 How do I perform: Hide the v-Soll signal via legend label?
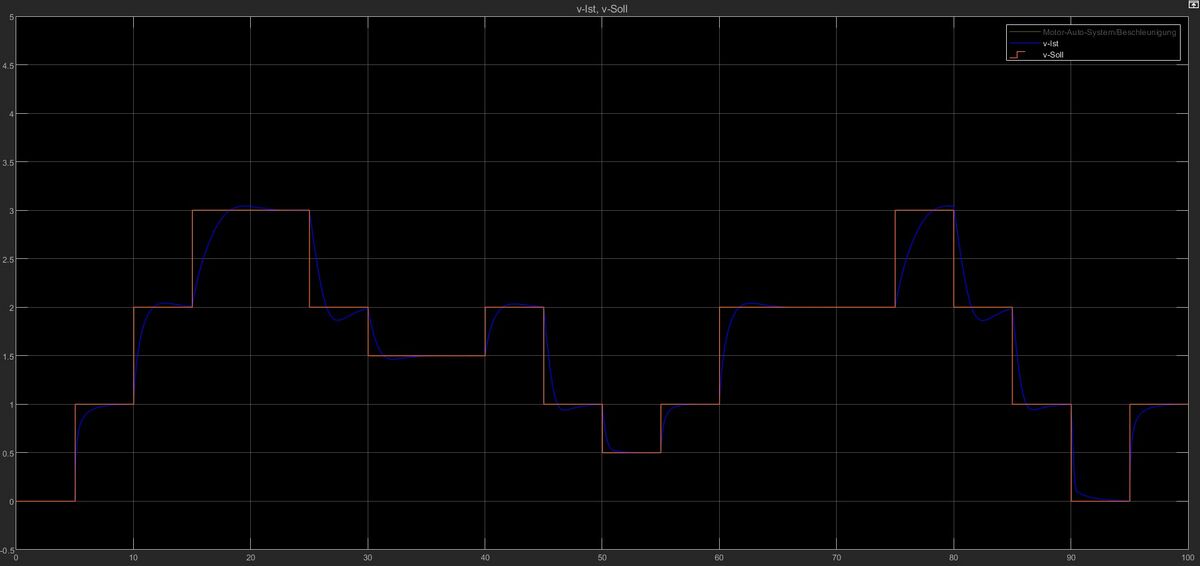pos(1054,56)
